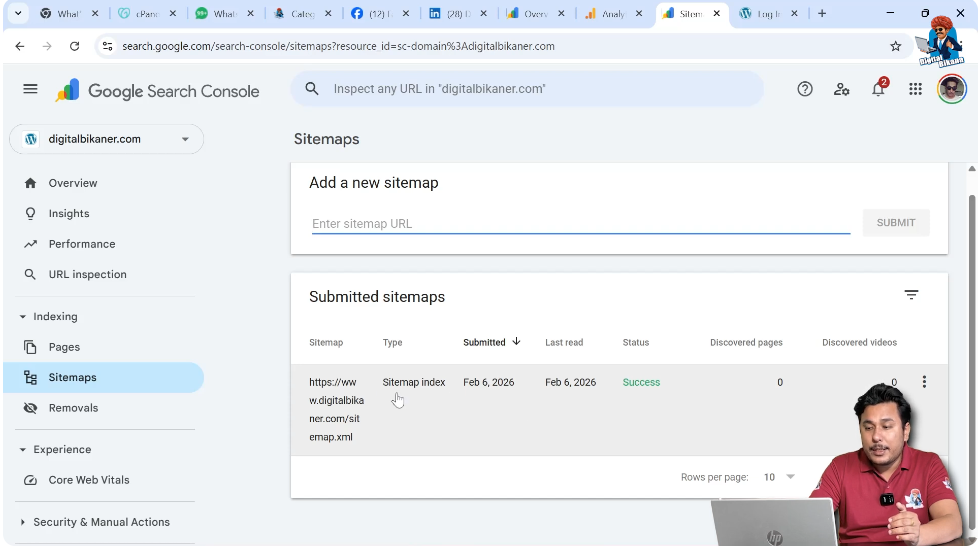The width and height of the screenshot is (979, 546).
Task: Click the SUBMIT button
Action: pyautogui.click(x=896, y=223)
